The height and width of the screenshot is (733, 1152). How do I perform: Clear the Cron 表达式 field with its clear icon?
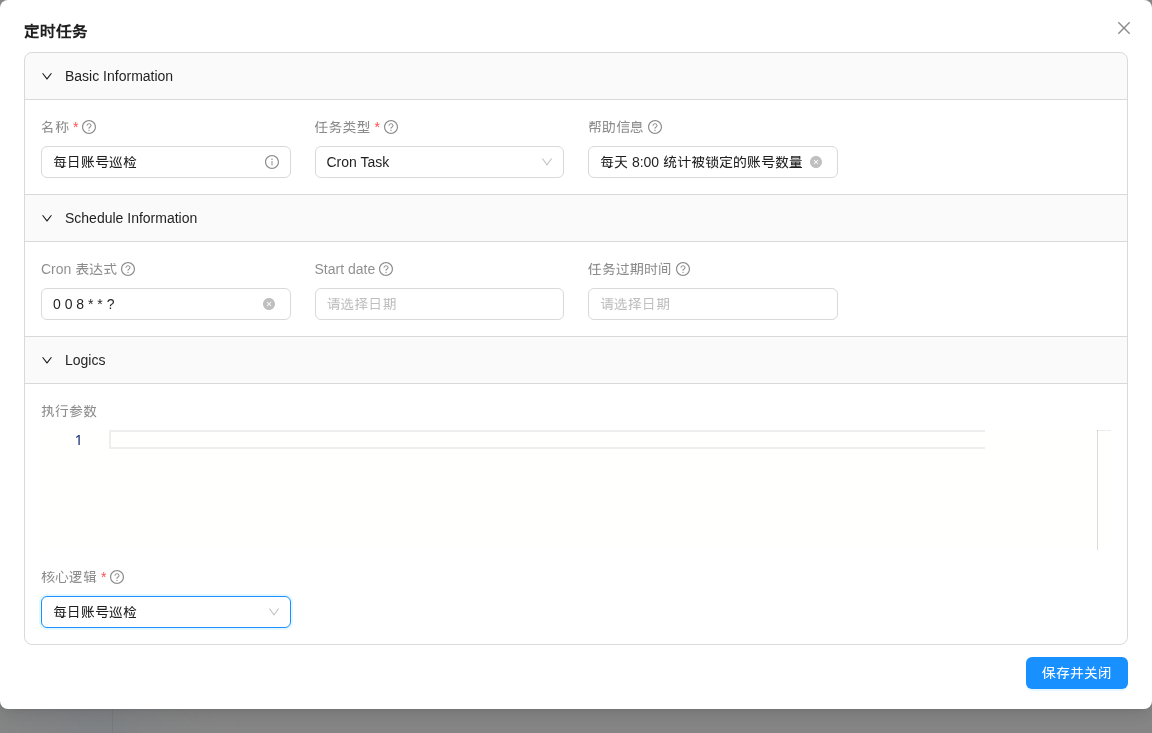coord(269,304)
